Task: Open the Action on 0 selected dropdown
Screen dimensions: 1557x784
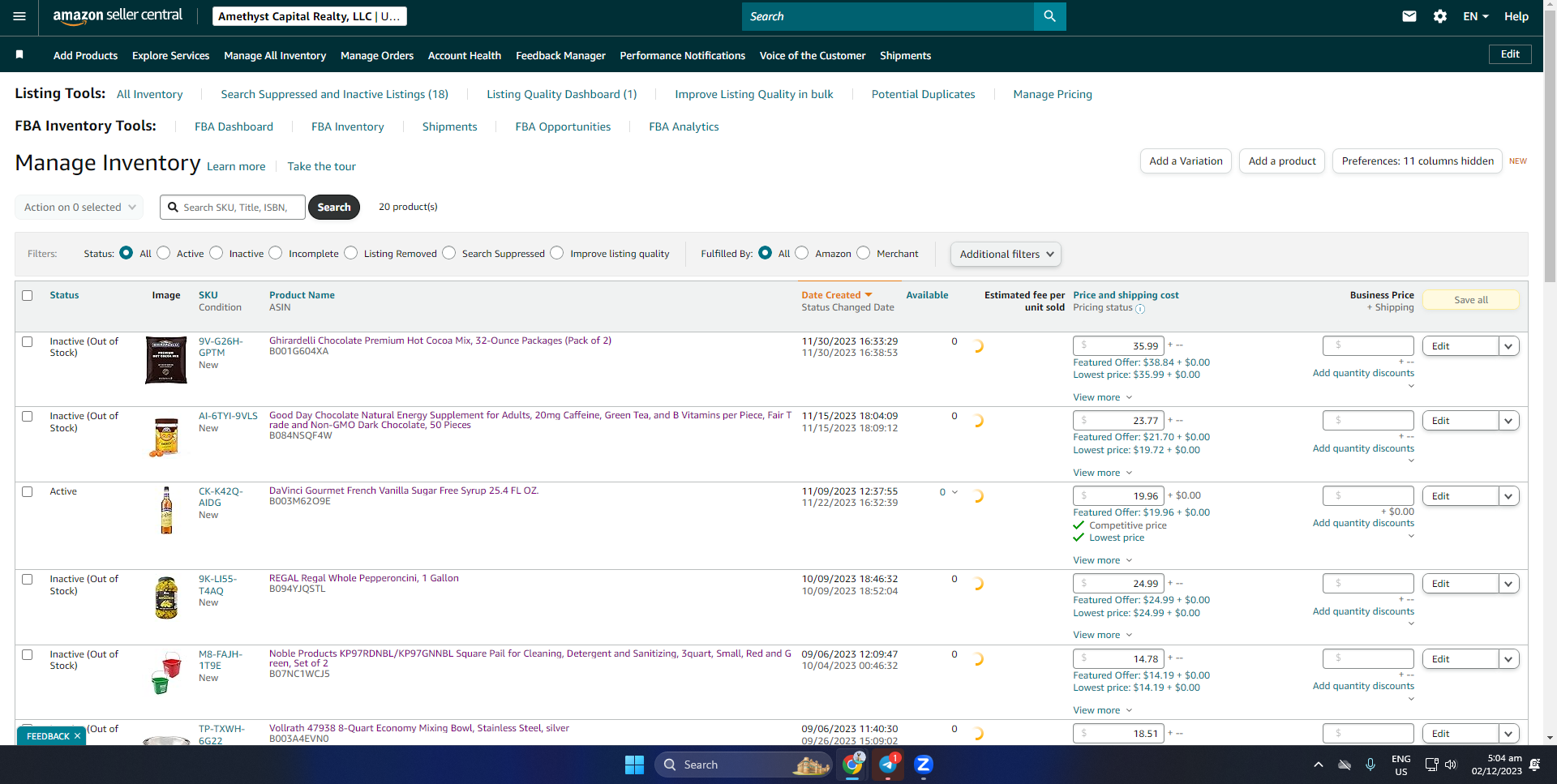Action: pyautogui.click(x=79, y=207)
